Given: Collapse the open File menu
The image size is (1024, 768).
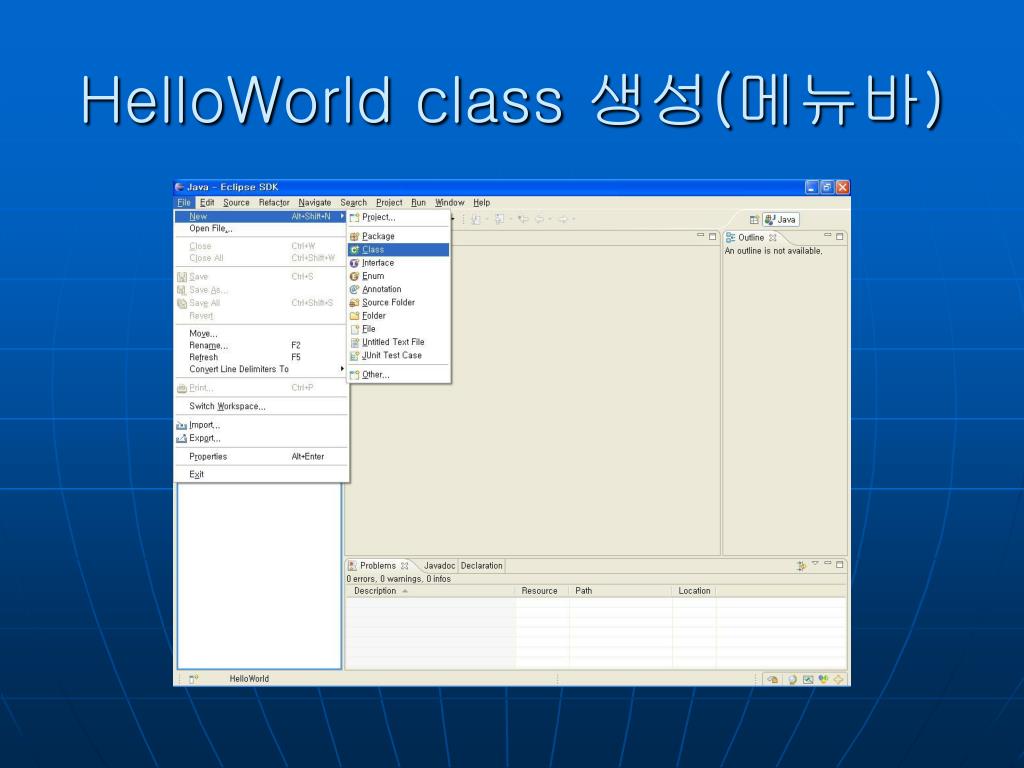Looking at the screenshot, I should 184,202.
